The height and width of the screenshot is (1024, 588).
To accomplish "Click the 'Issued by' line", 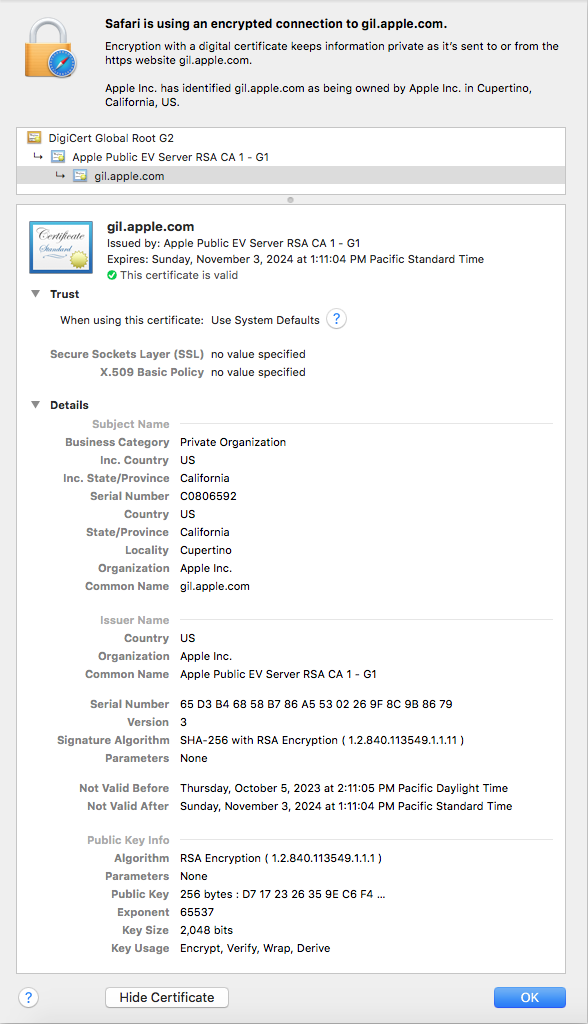I will [x=234, y=243].
